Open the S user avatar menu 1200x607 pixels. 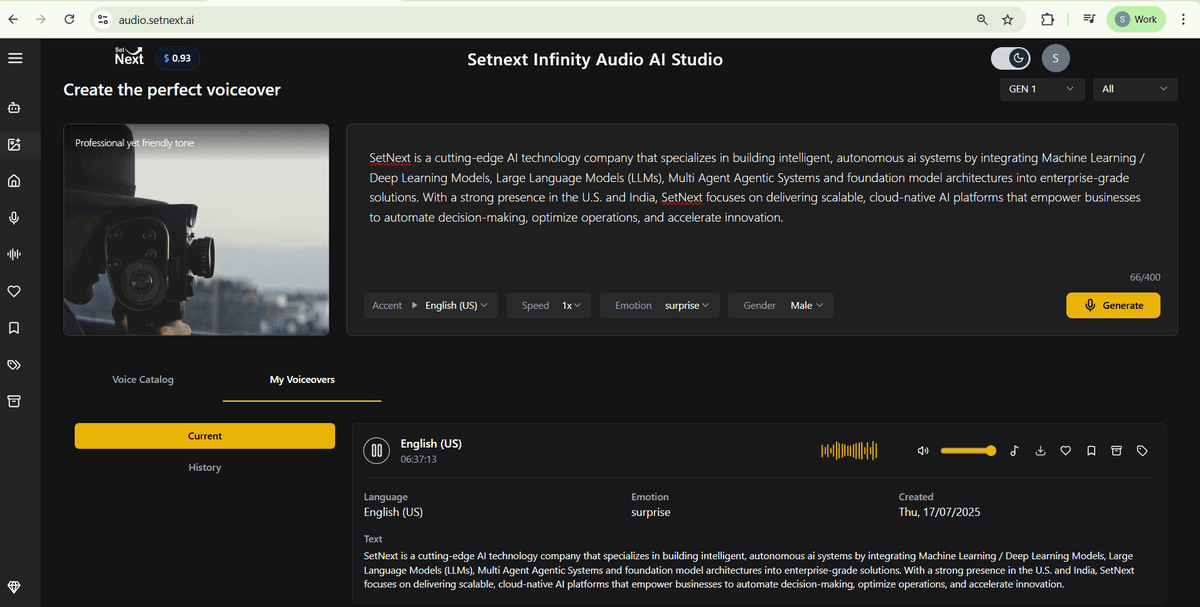pyautogui.click(x=1056, y=59)
